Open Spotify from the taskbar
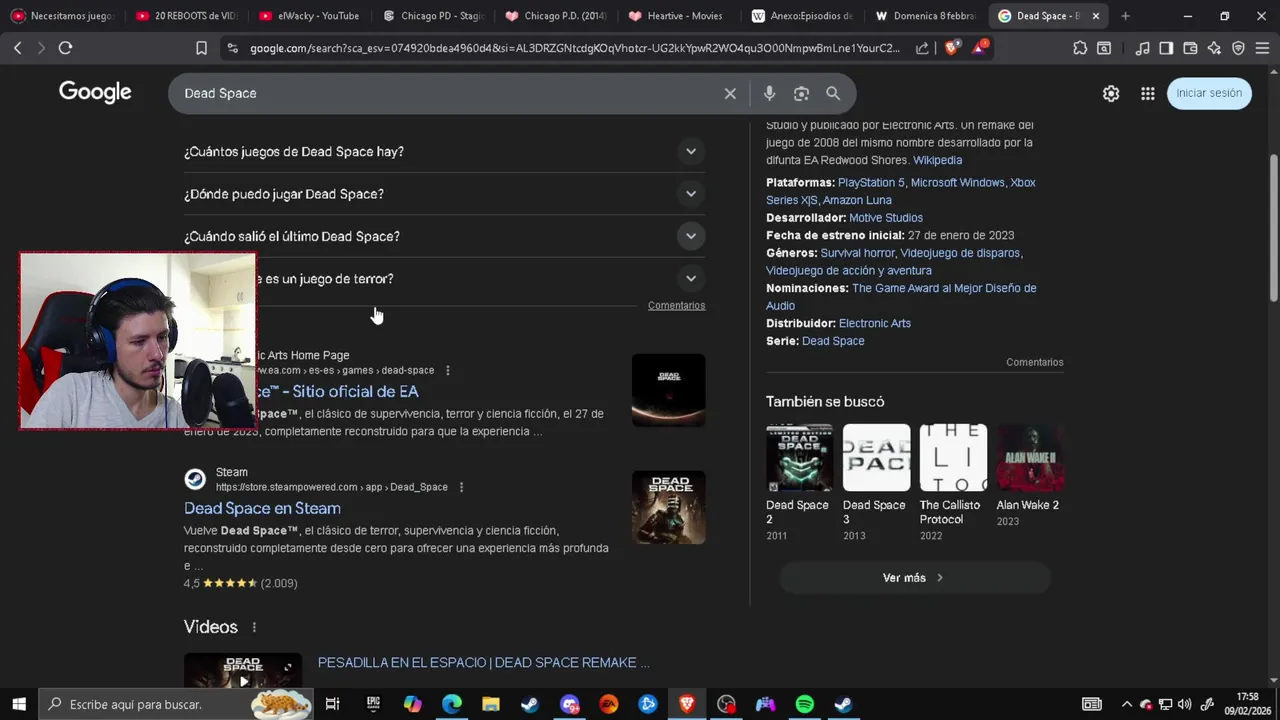 804,704
